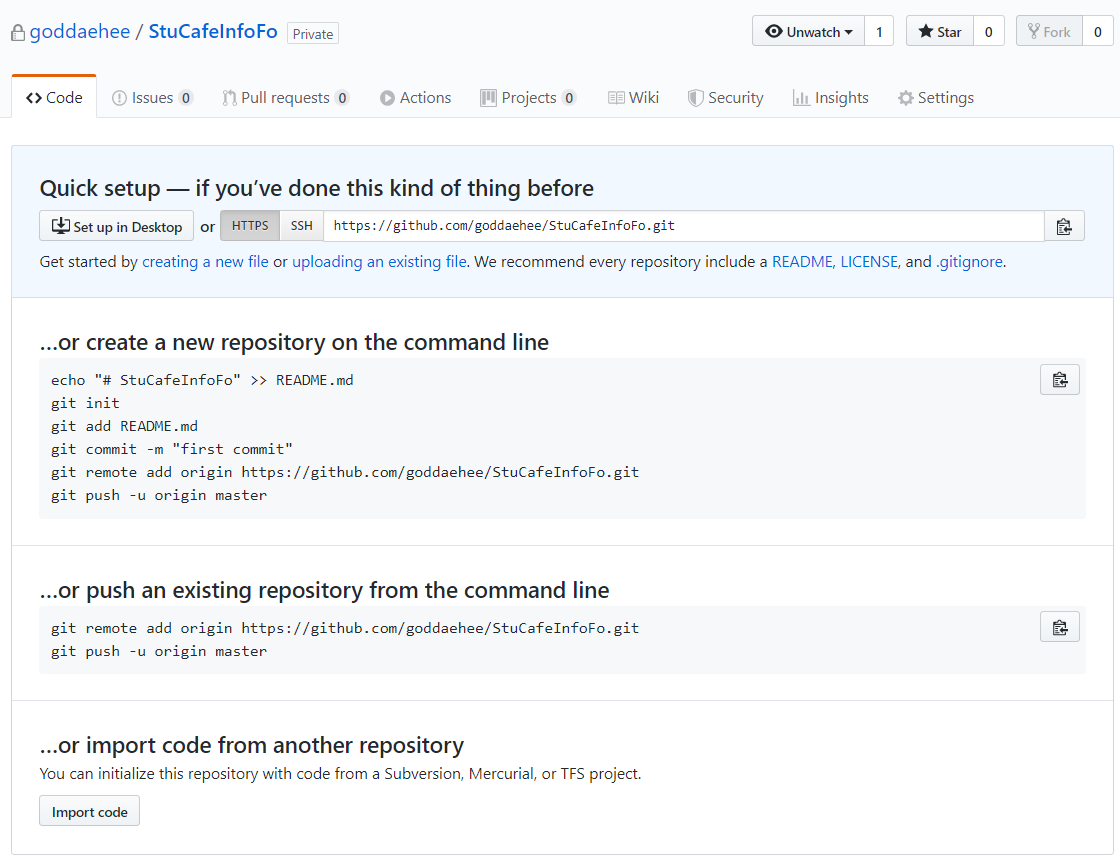The height and width of the screenshot is (863, 1120).
Task: Click the private repository lock icon
Action: point(18,33)
